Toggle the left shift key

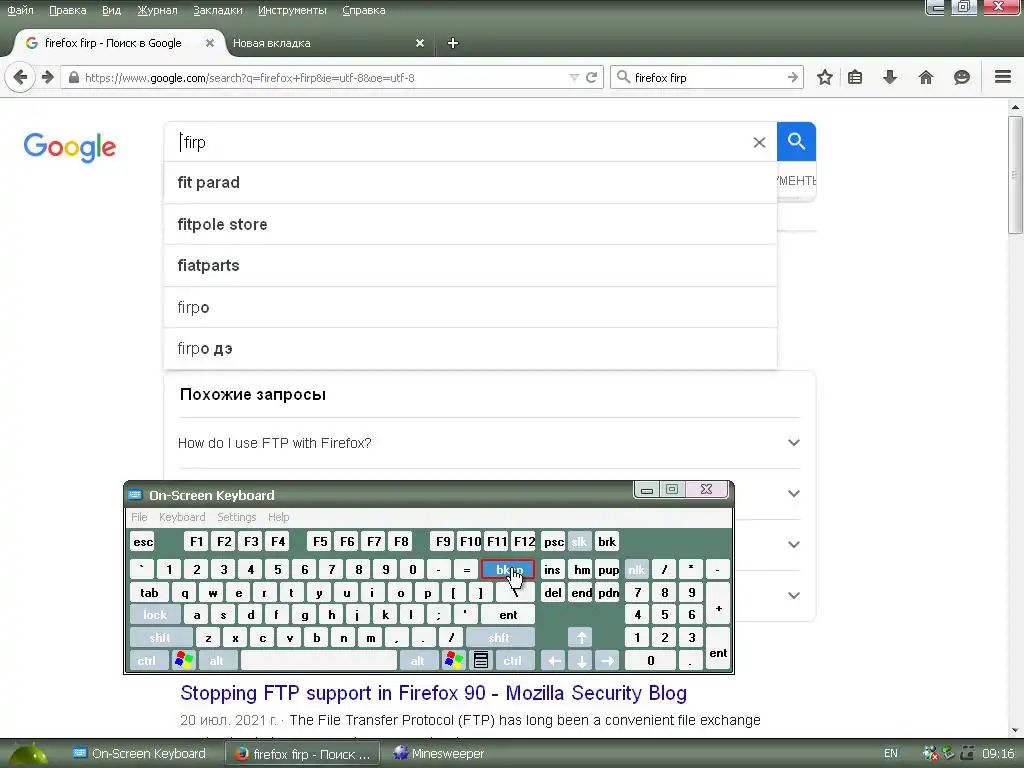pyautogui.click(x=161, y=637)
